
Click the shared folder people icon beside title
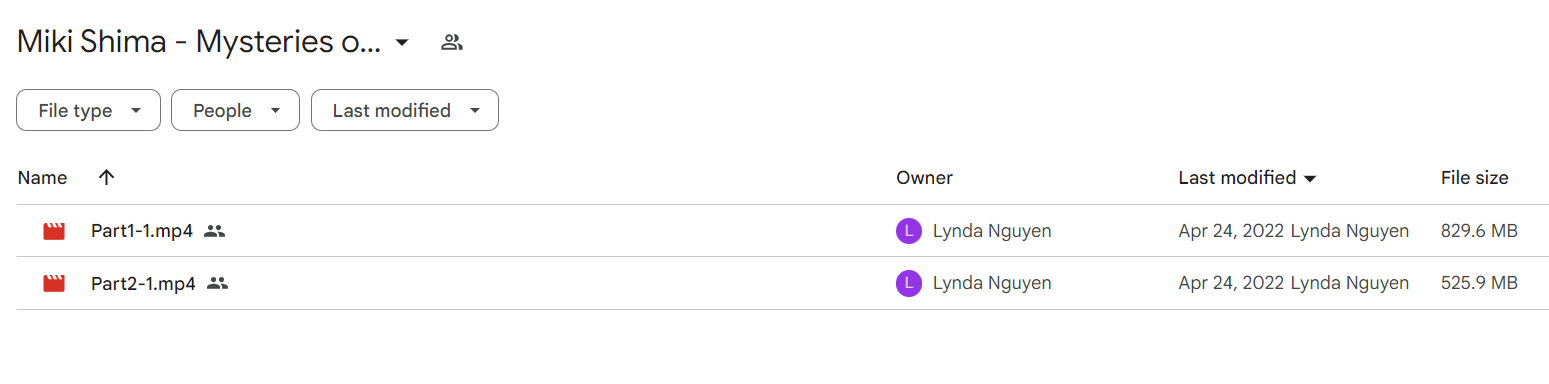point(452,42)
